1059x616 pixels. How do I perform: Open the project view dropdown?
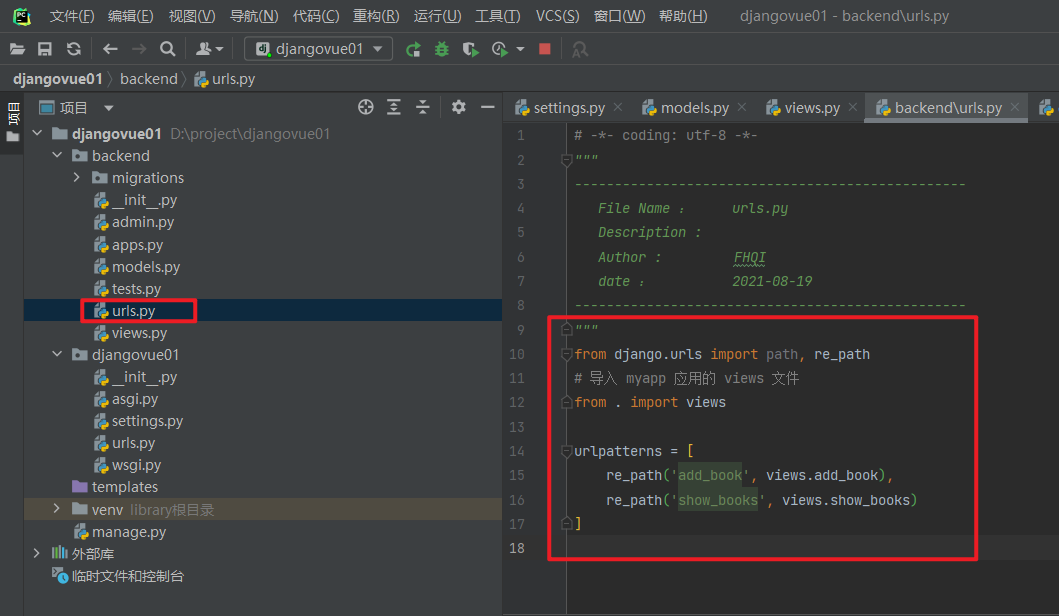(x=109, y=108)
